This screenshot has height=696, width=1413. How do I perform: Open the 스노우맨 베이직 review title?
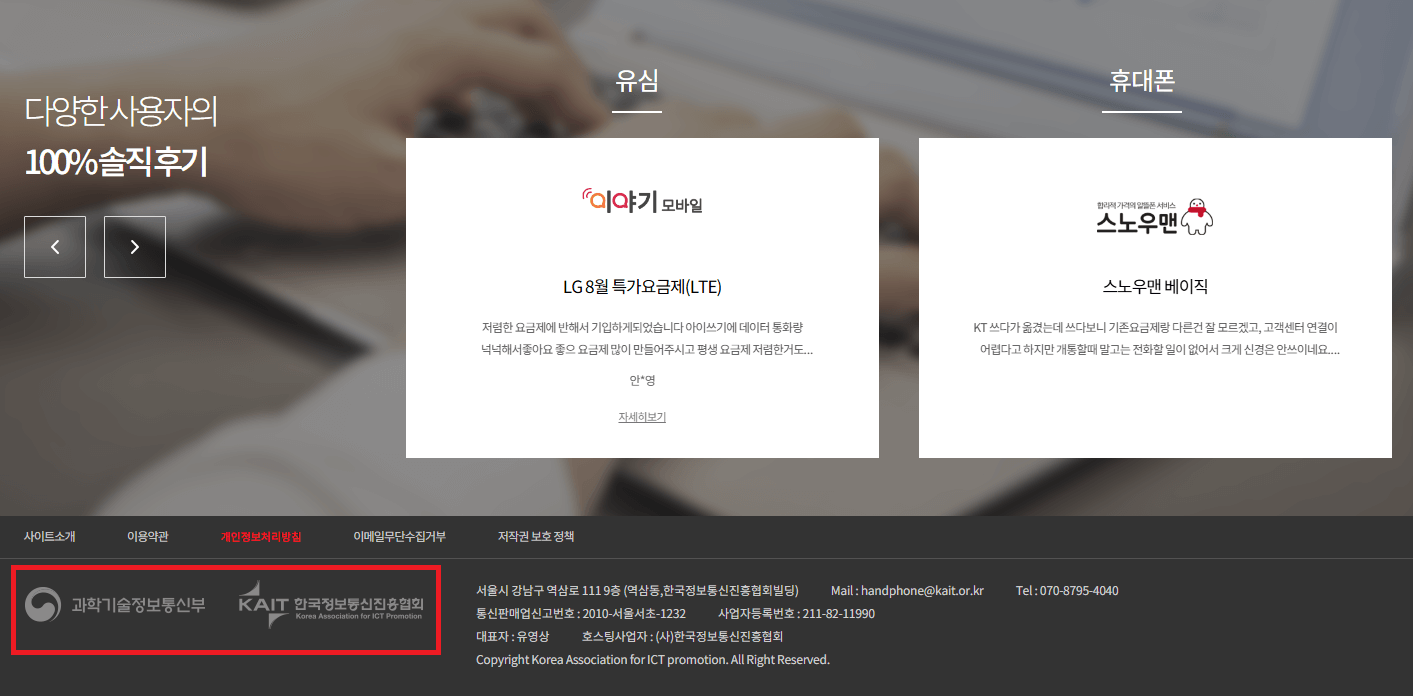pos(1155,287)
